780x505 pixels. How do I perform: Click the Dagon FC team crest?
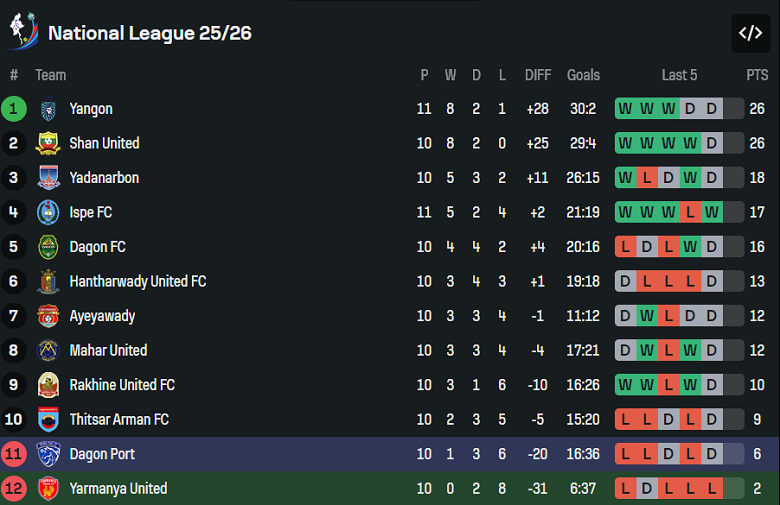click(x=48, y=247)
